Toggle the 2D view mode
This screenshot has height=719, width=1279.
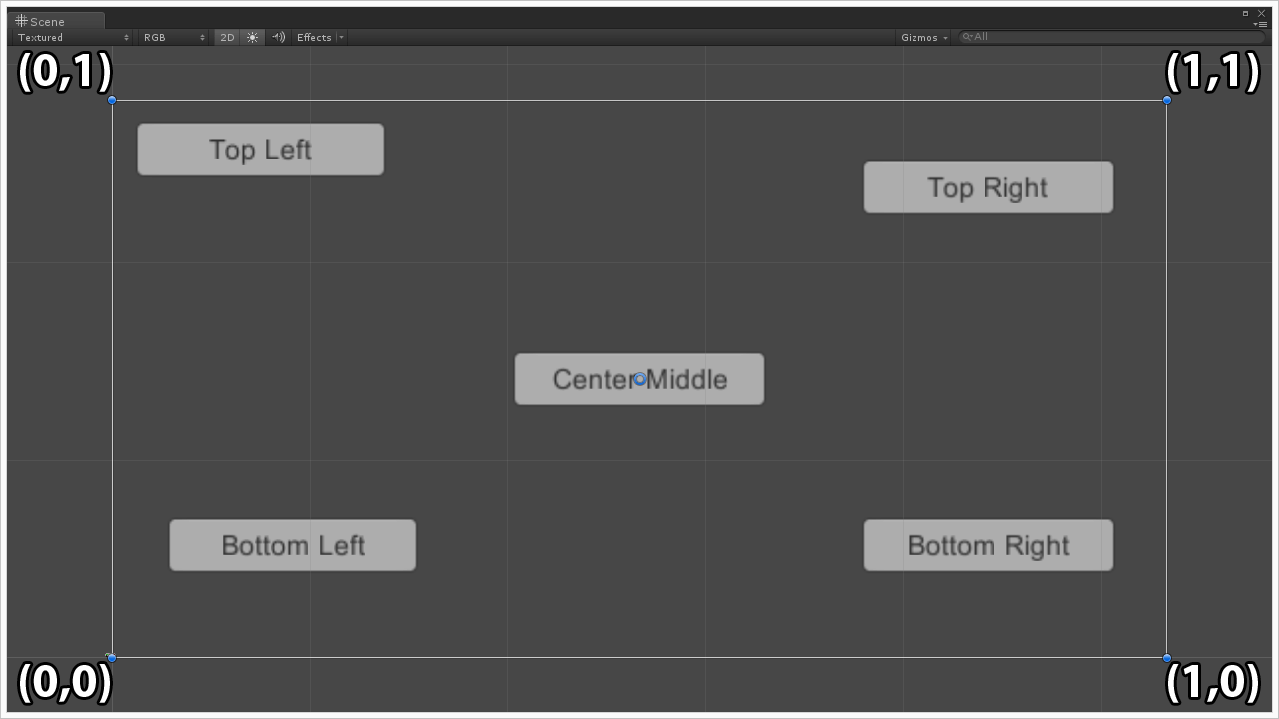point(227,37)
